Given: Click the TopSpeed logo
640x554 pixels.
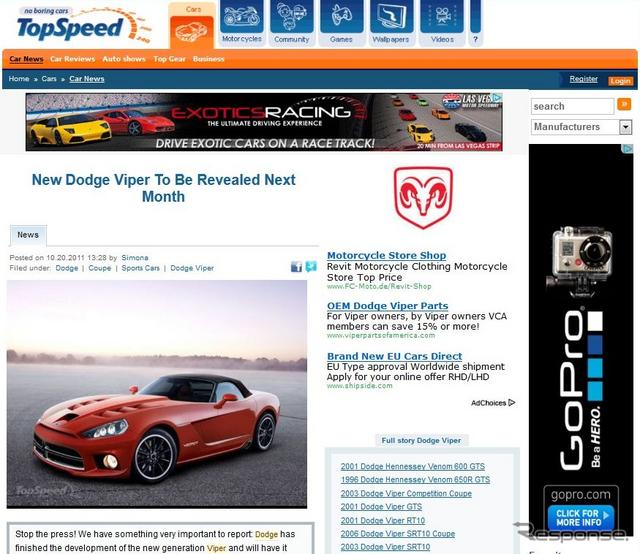Looking at the screenshot, I should point(84,26).
